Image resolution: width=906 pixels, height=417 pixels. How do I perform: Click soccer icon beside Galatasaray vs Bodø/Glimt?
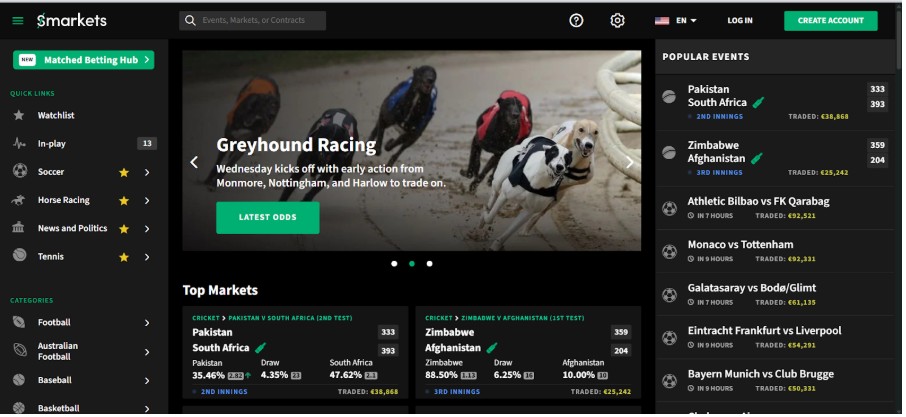click(x=669, y=295)
